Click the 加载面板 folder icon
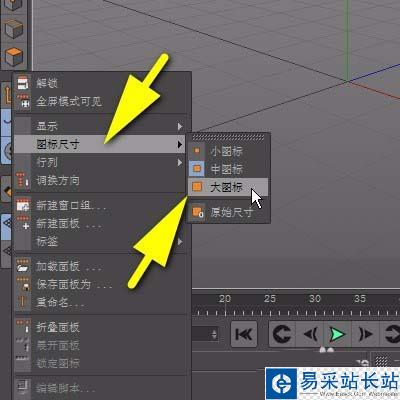This screenshot has height=400, width=400. tap(23, 266)
